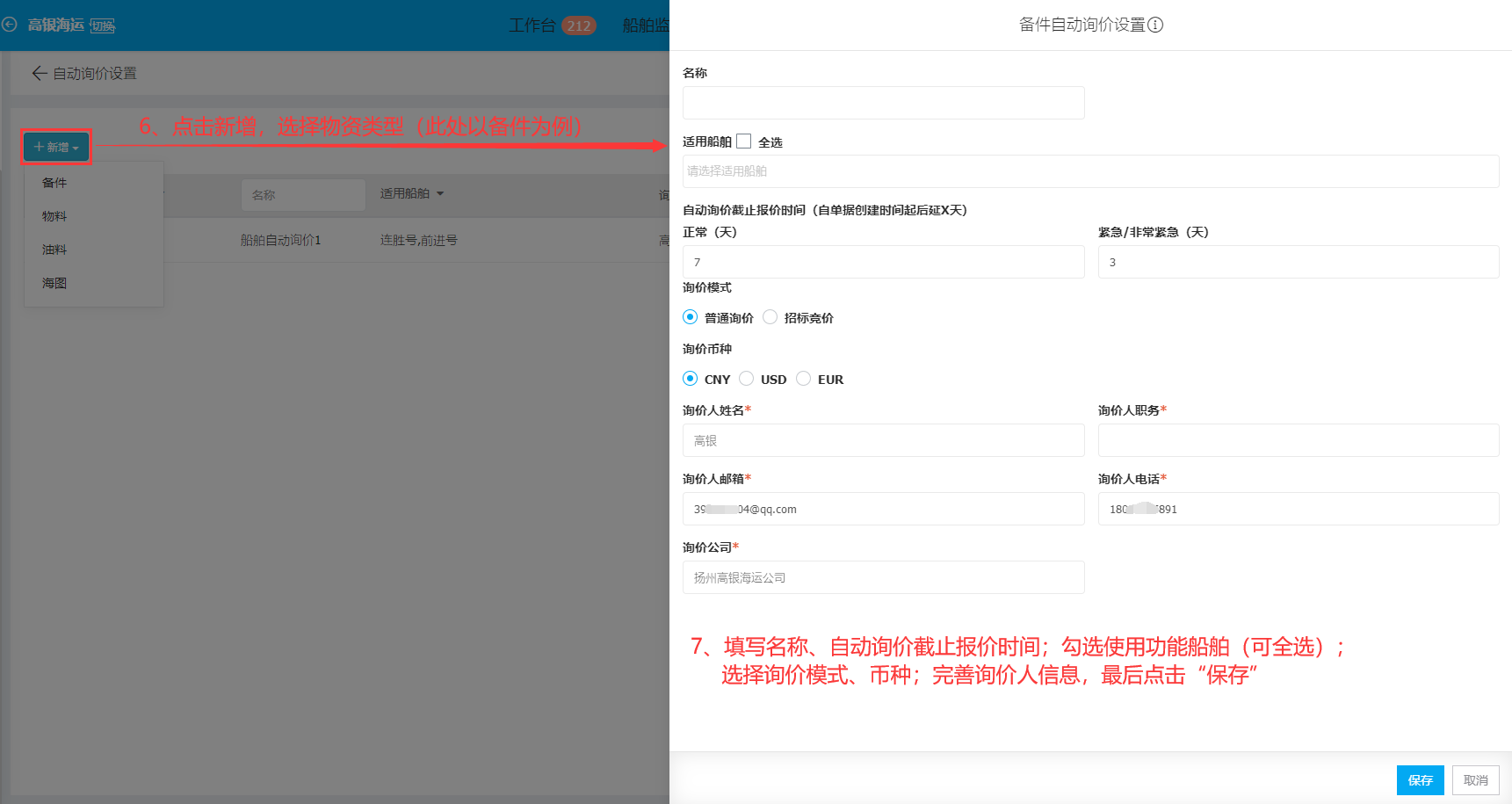
Task: Cancel with the 取消 button
Action: [x=1476, y=780]
